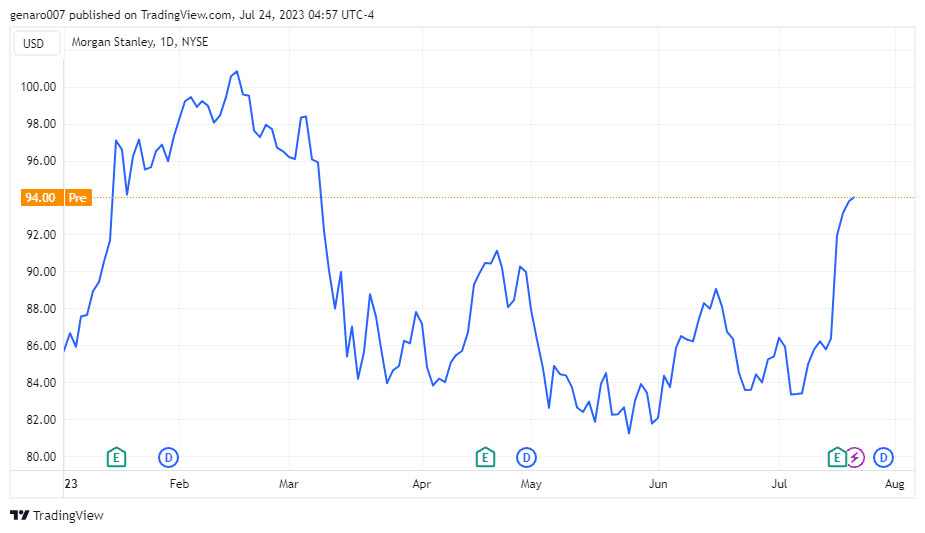Image resolution: width=925 pixels, height=533 pixels.
Task: Click the TradingView logo
Action: pyautogui.click(x=57, y=515)
